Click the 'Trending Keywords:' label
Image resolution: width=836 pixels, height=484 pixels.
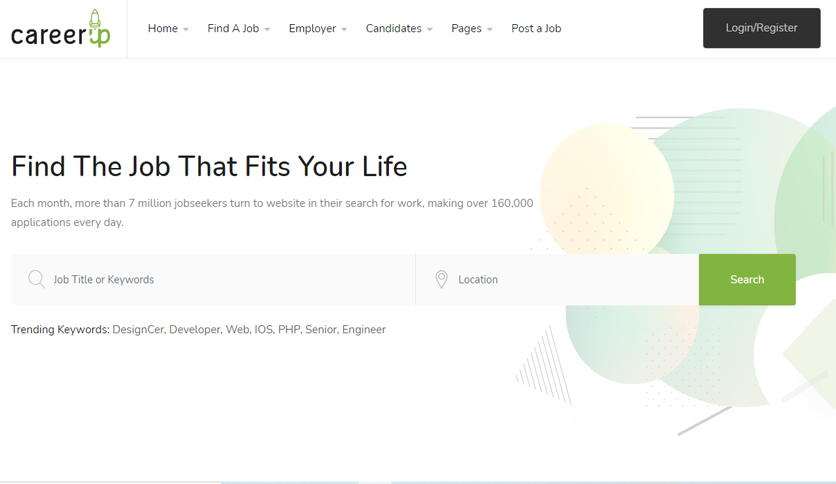(x=60, y=329)
